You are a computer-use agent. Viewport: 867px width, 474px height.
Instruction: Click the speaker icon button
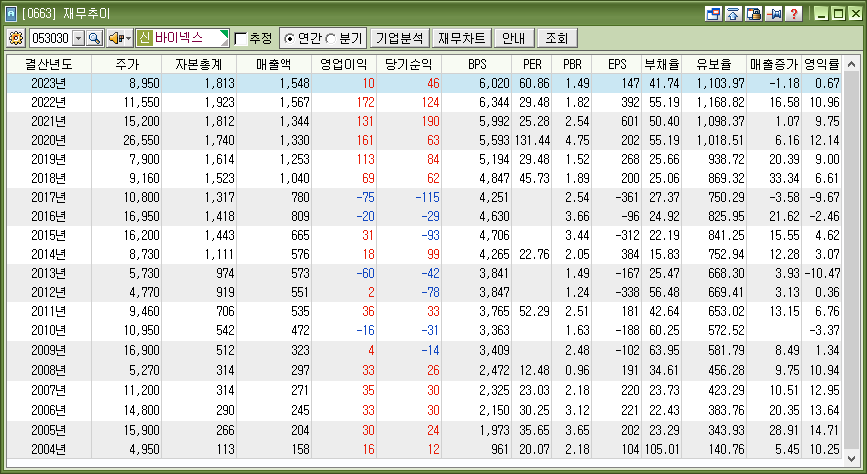coord(116,38)
